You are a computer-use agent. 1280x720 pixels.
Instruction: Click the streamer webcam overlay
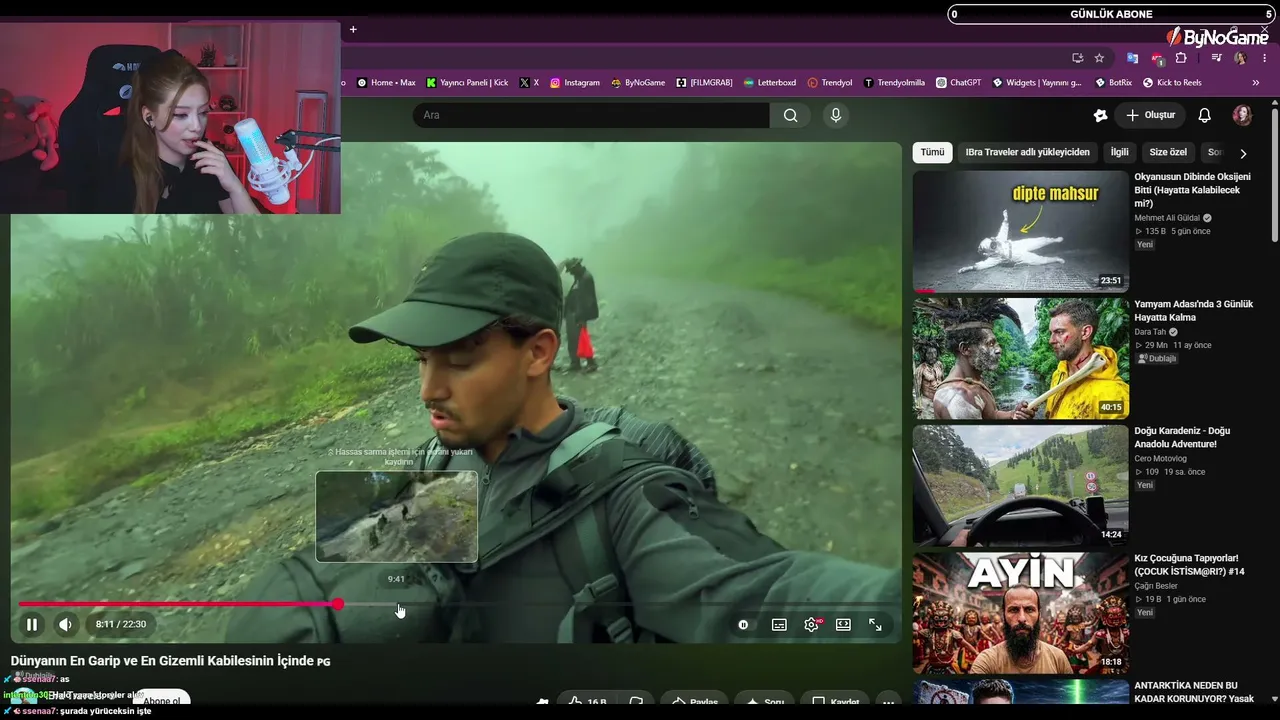pos(170,118)
